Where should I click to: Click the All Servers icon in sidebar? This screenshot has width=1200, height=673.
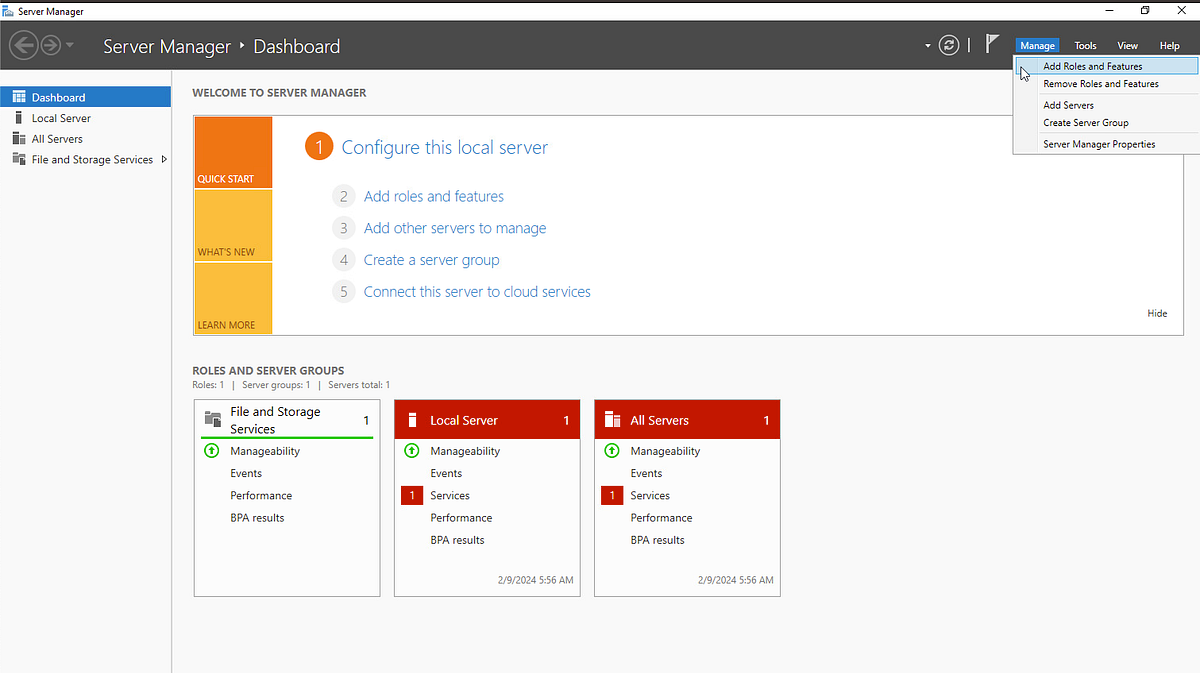(x=18, y=139)
